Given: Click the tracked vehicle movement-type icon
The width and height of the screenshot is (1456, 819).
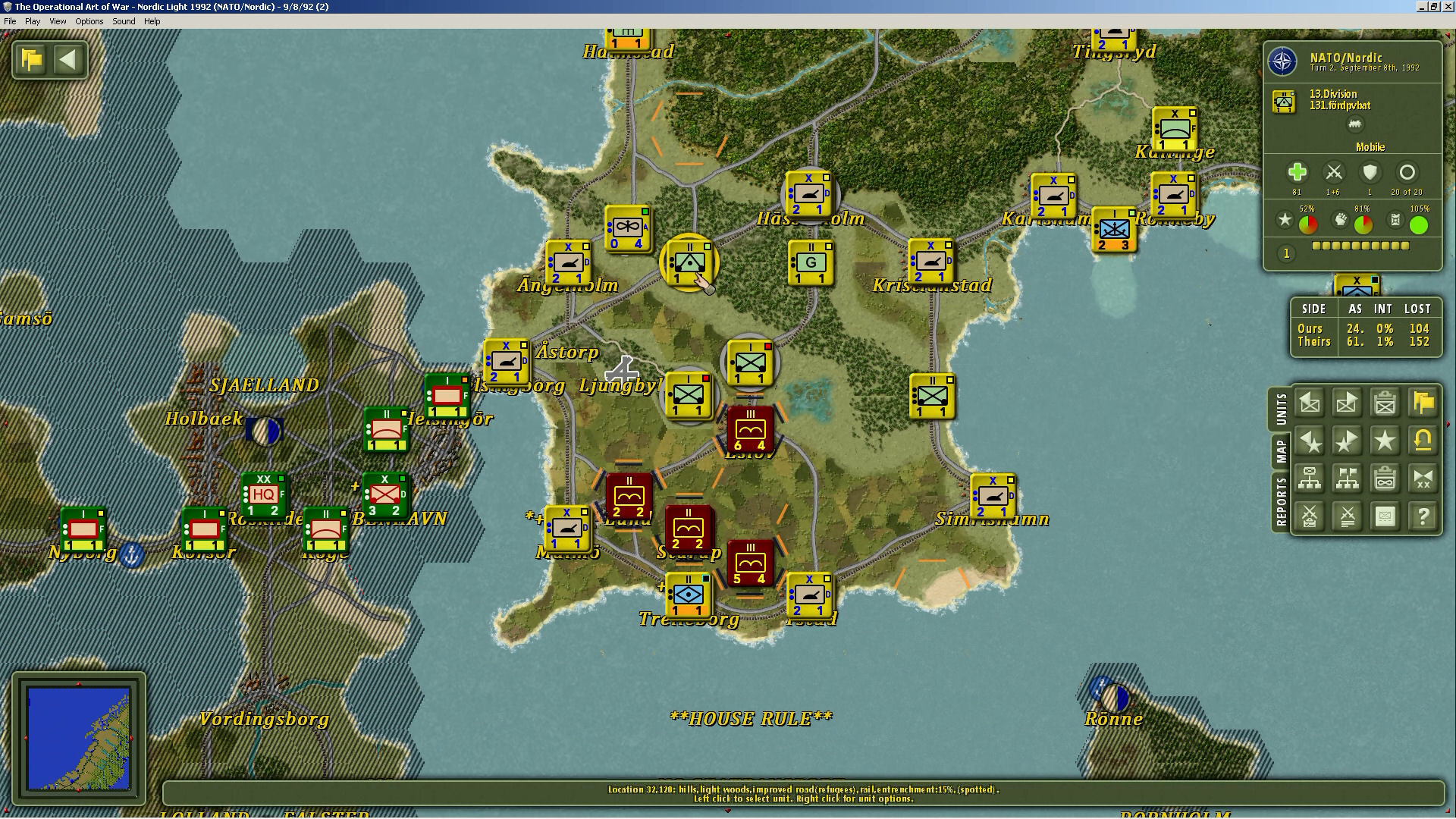Looking at the screenshot, I should [1355, 124].
